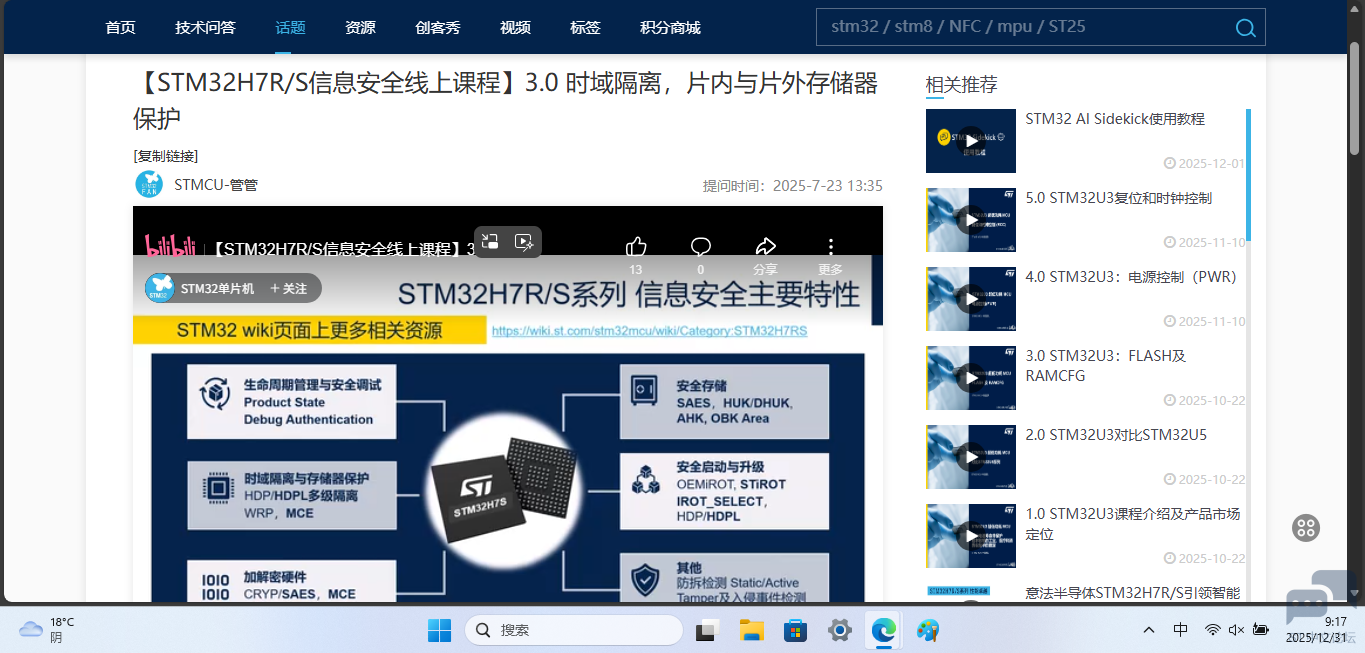Open 资源 nav item
The height and width of the screenshot is (653, 1365).
pos(360,27)
